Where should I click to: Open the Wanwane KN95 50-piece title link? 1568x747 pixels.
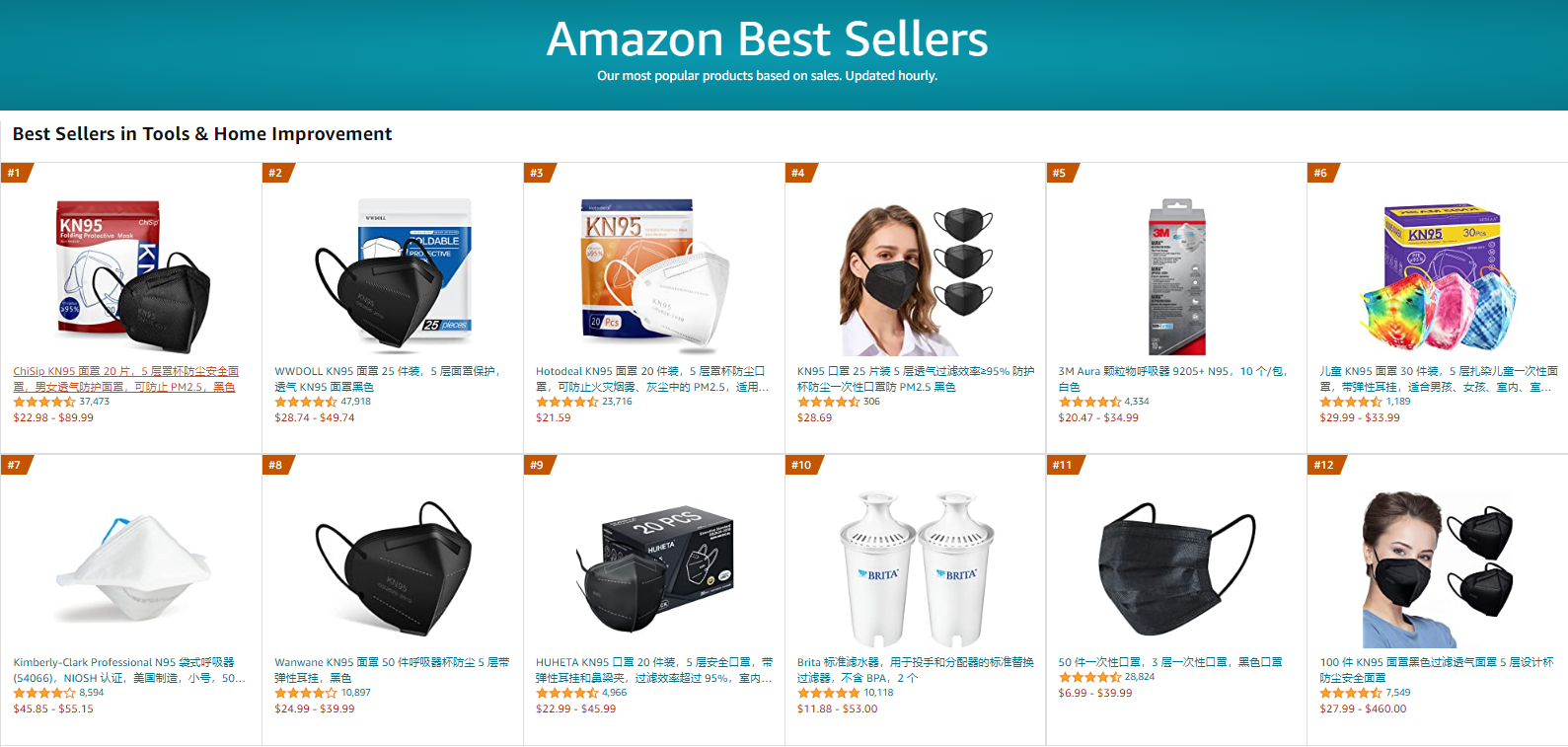tap(392, 670)
